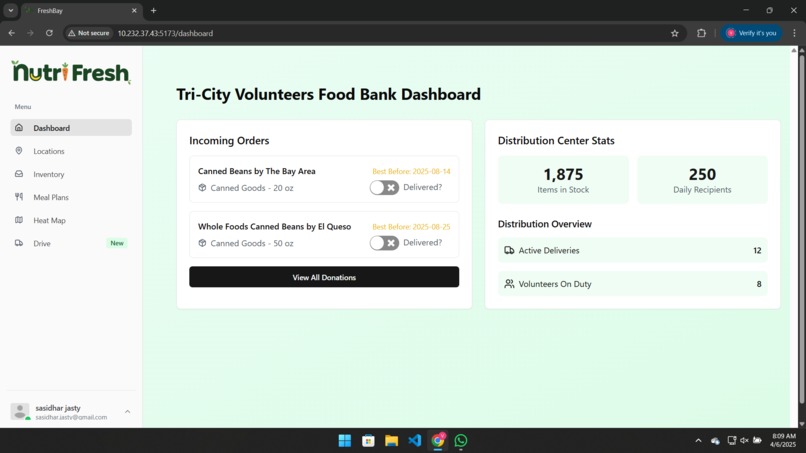This screenshot has height=453, width=806.
Task: Click Verify it's you profile button
Action: 752,33
